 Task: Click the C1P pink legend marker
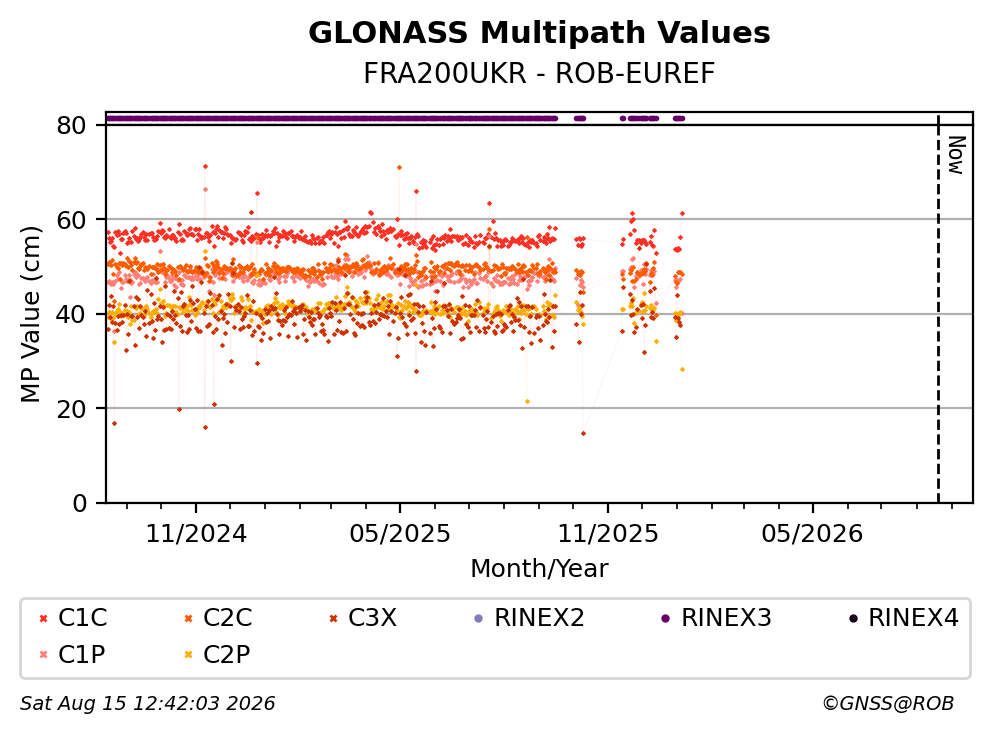point(43,655)
